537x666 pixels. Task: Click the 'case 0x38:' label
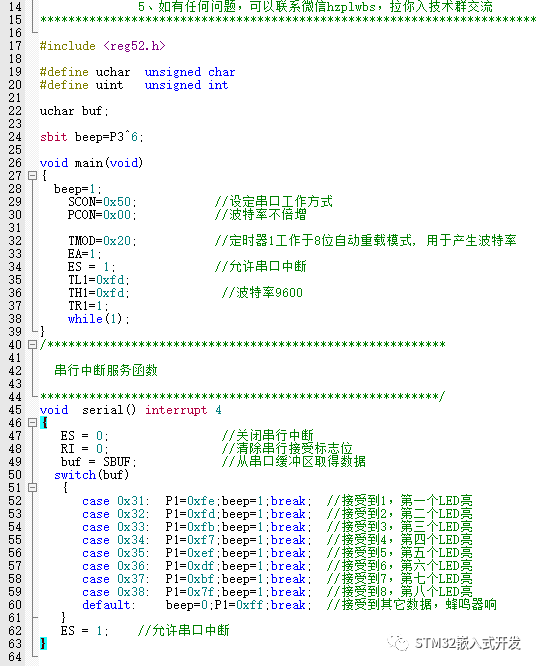[116, 592]
